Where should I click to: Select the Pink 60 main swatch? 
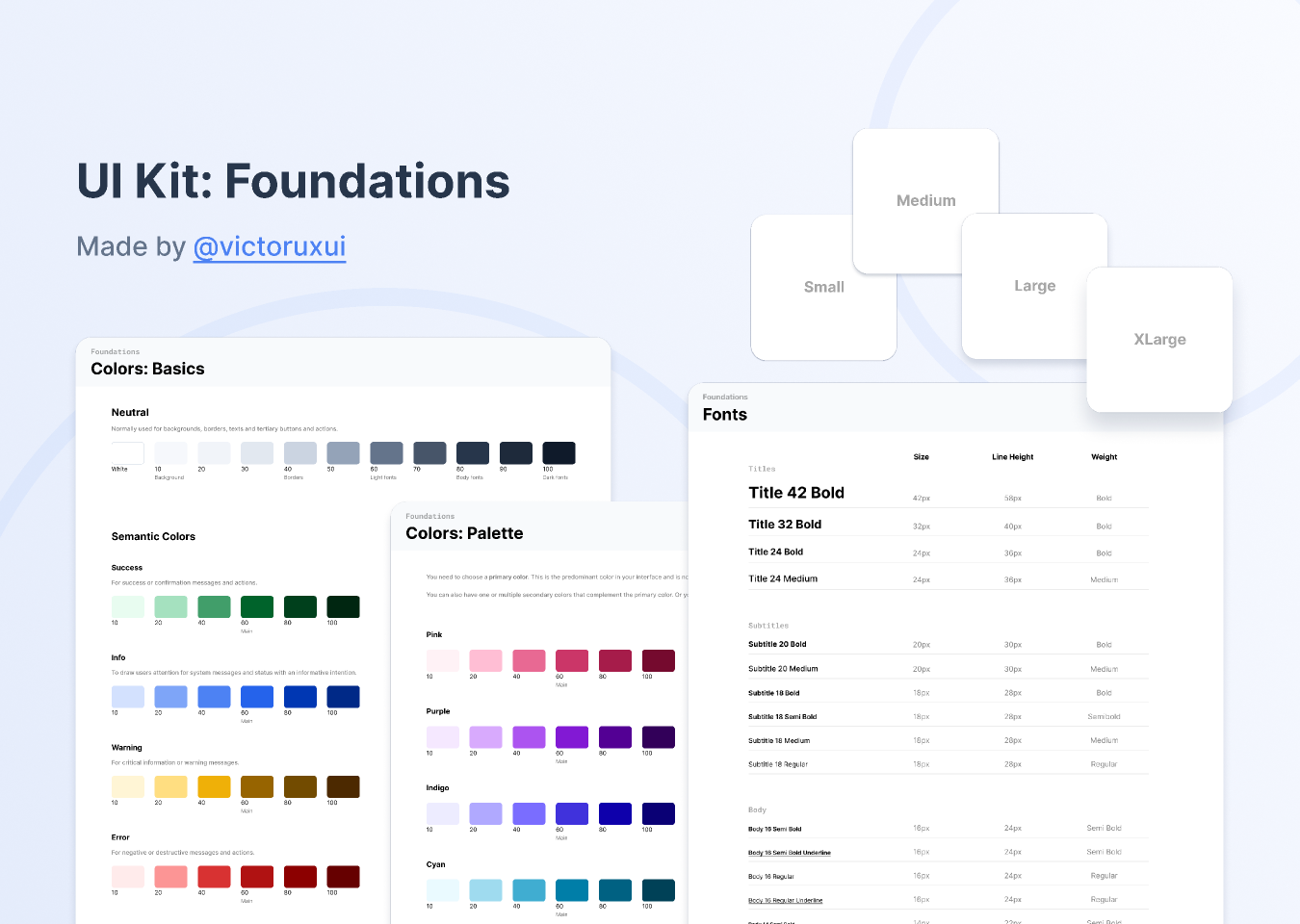coord(572,660)
